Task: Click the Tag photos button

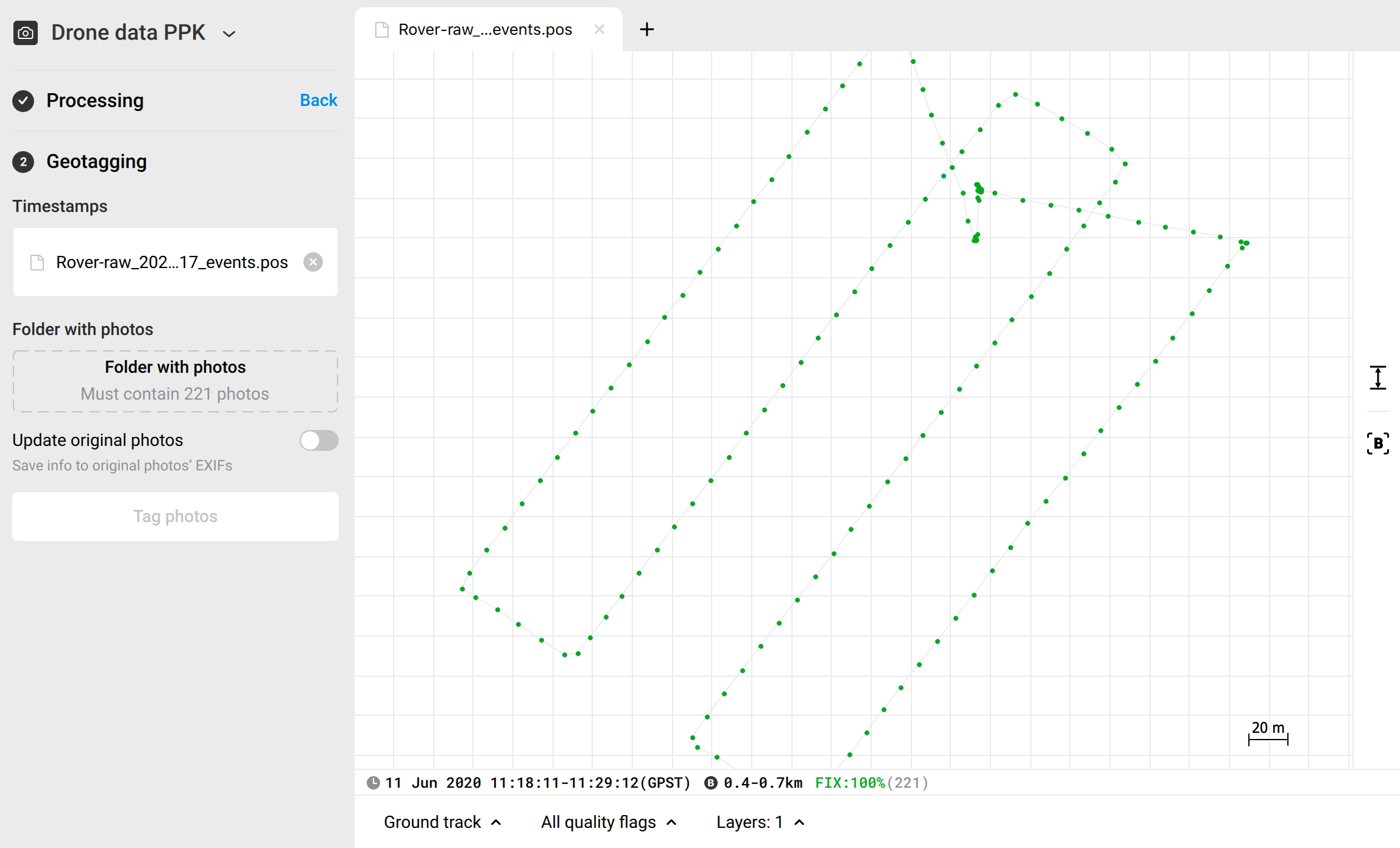Action: [x=175, y=517]
